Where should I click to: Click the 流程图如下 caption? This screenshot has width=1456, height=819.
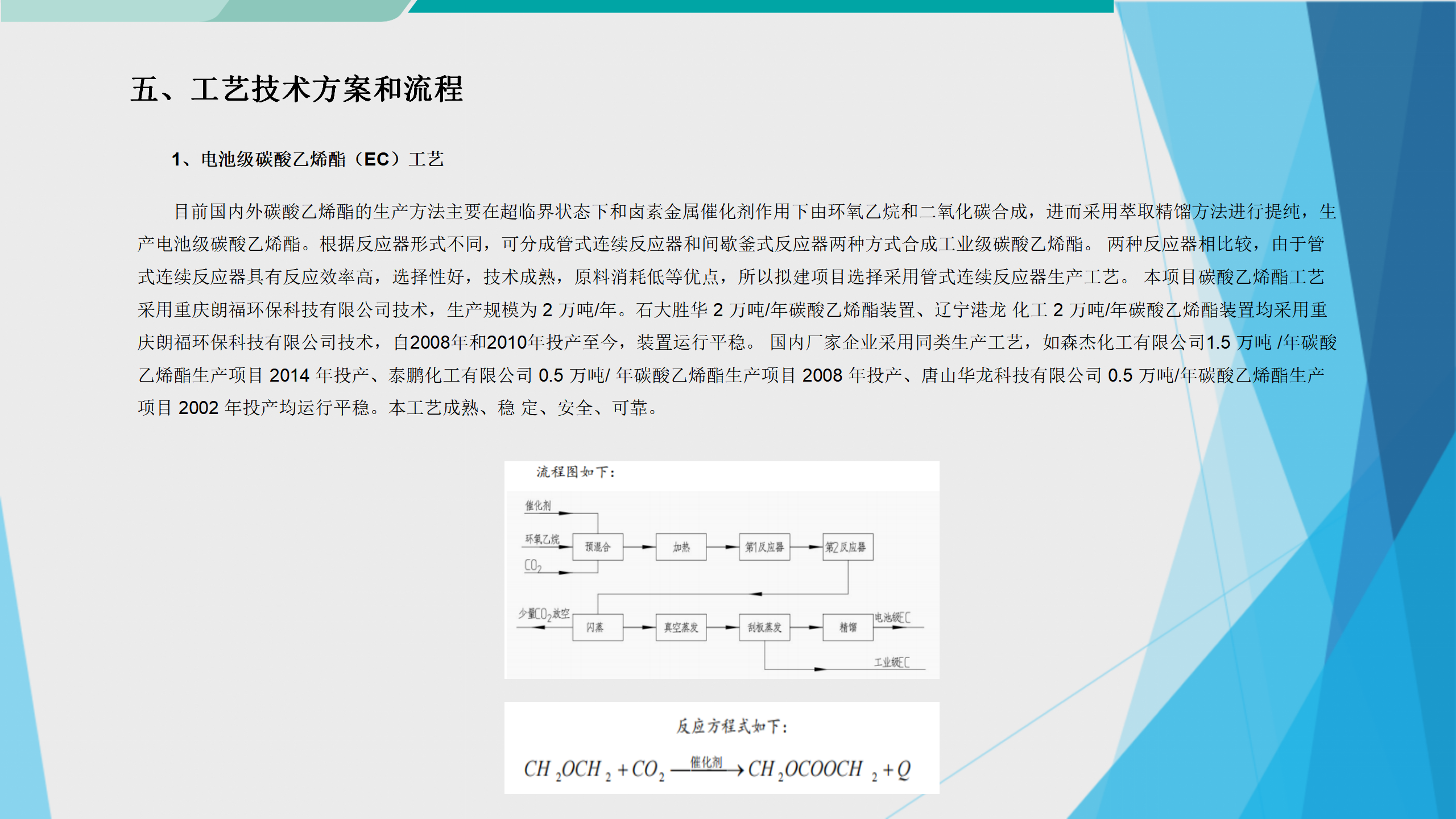click(575, 472)
